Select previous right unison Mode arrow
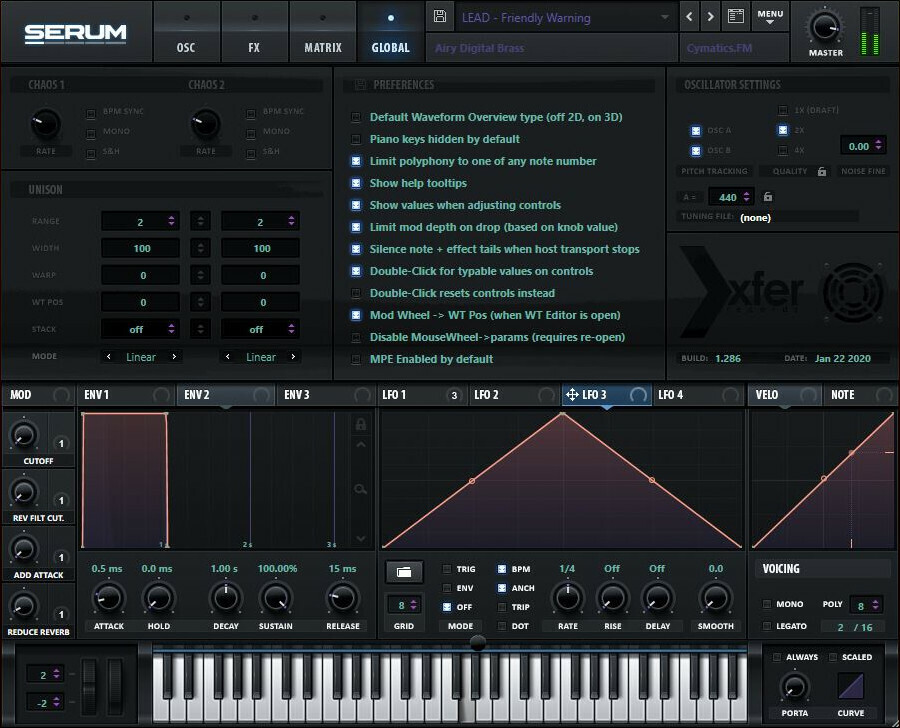This screenshot has width=900, height=728. point(228,357)
